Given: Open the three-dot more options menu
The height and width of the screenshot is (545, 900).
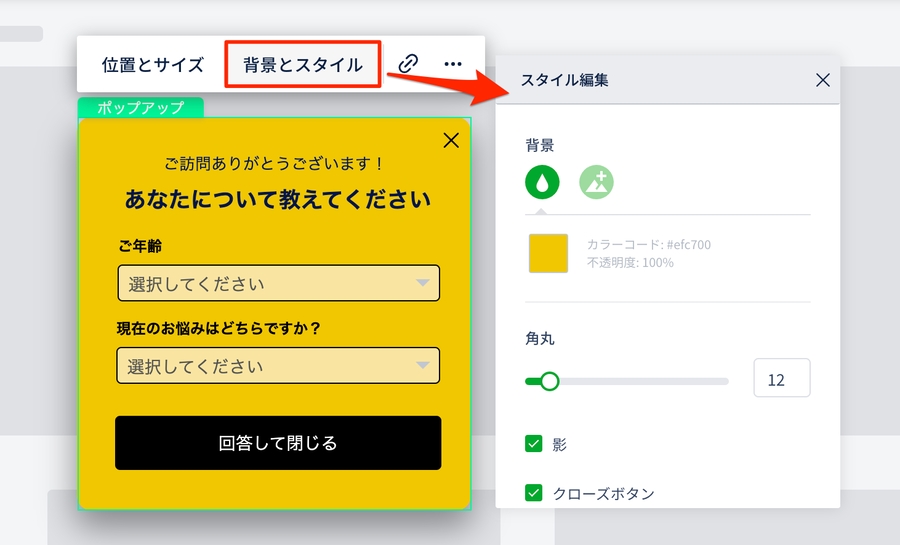Looking at the screenshot, I should coord(453,64).
